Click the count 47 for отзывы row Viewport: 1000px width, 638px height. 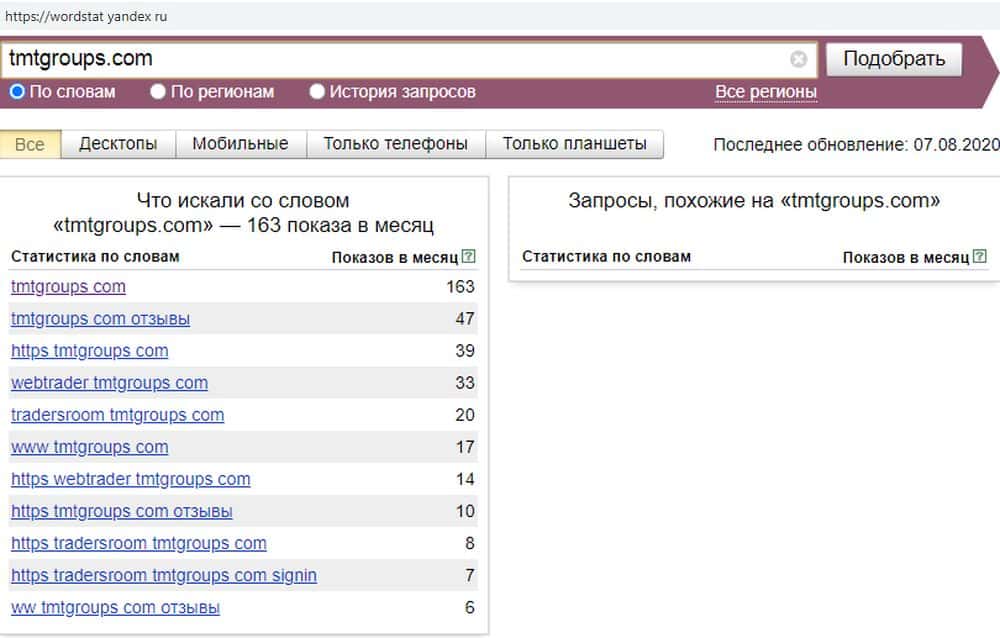pos(465,318)
